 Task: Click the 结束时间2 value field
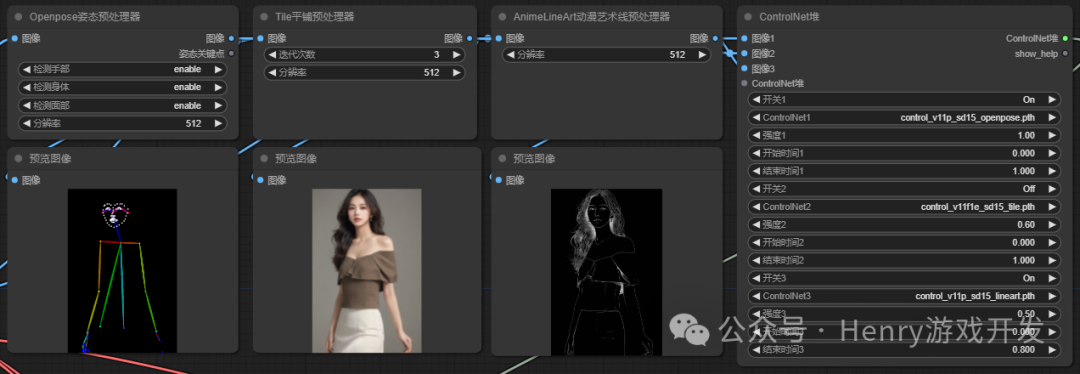tap(904, 260)
